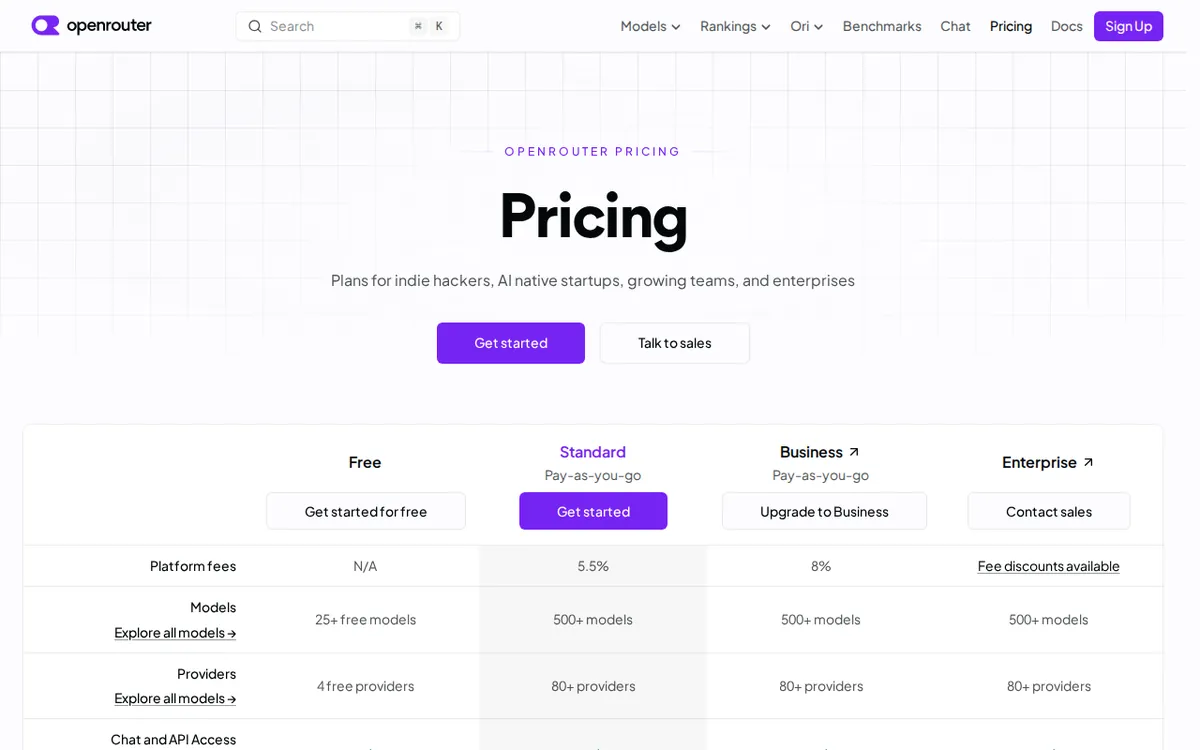Open the Docs link
The width and height of the screenshot is (1200, 750).
point(1066,26)
